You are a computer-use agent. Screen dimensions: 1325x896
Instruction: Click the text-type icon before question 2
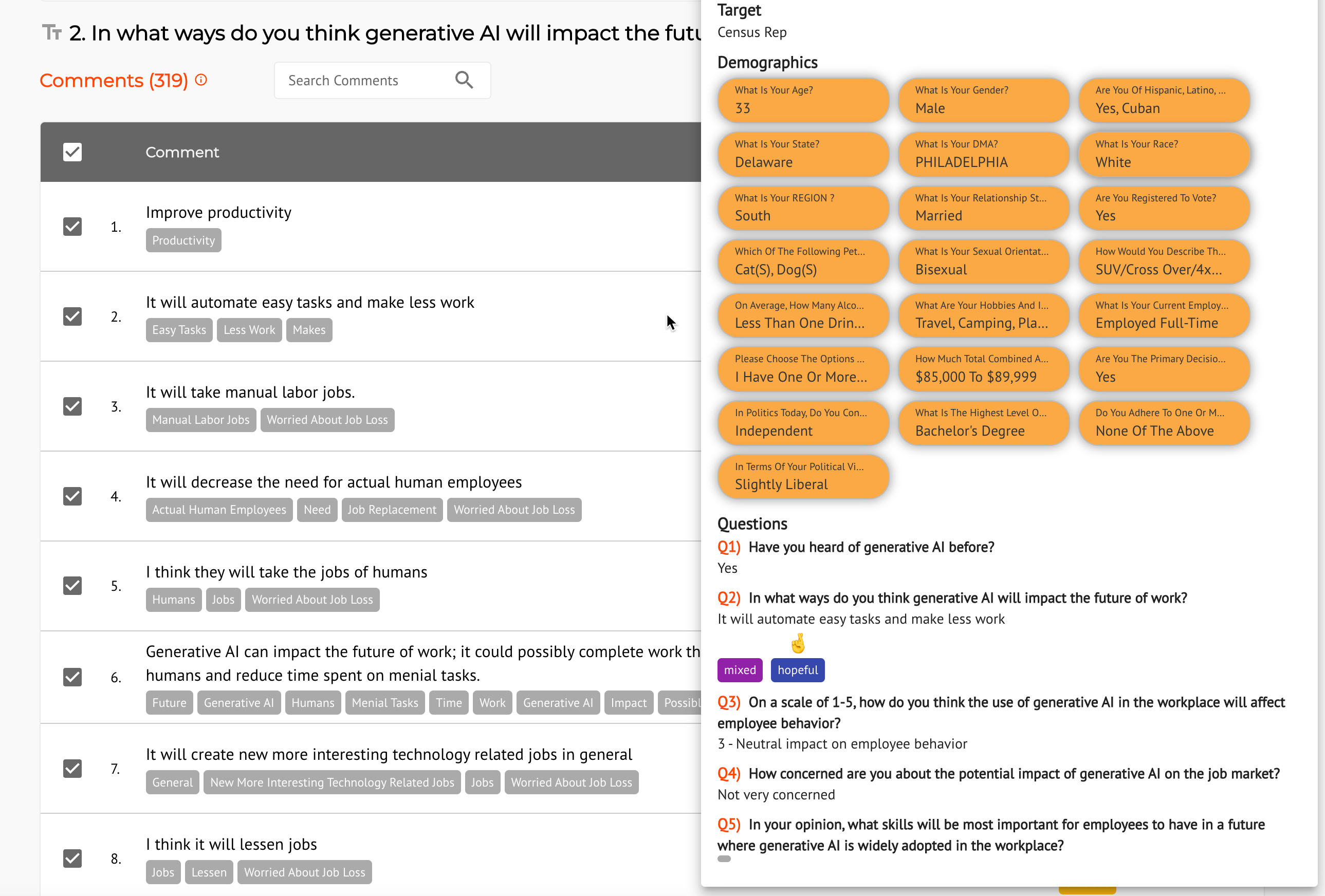[52, 32]
